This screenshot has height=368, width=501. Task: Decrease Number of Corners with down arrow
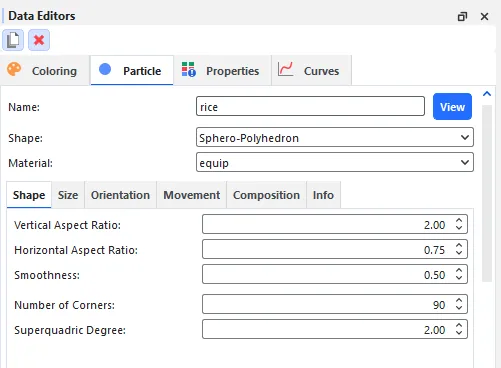459,308
